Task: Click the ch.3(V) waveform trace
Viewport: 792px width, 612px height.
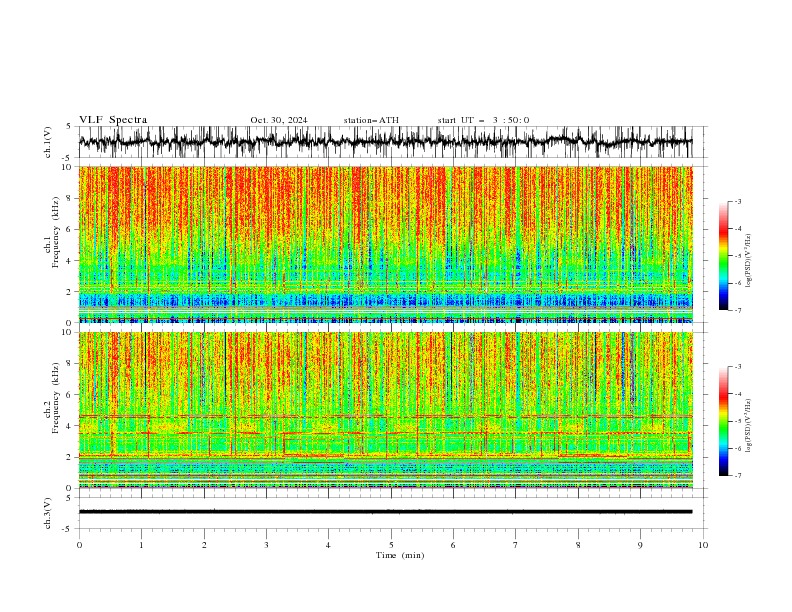Action: point(385,512)
